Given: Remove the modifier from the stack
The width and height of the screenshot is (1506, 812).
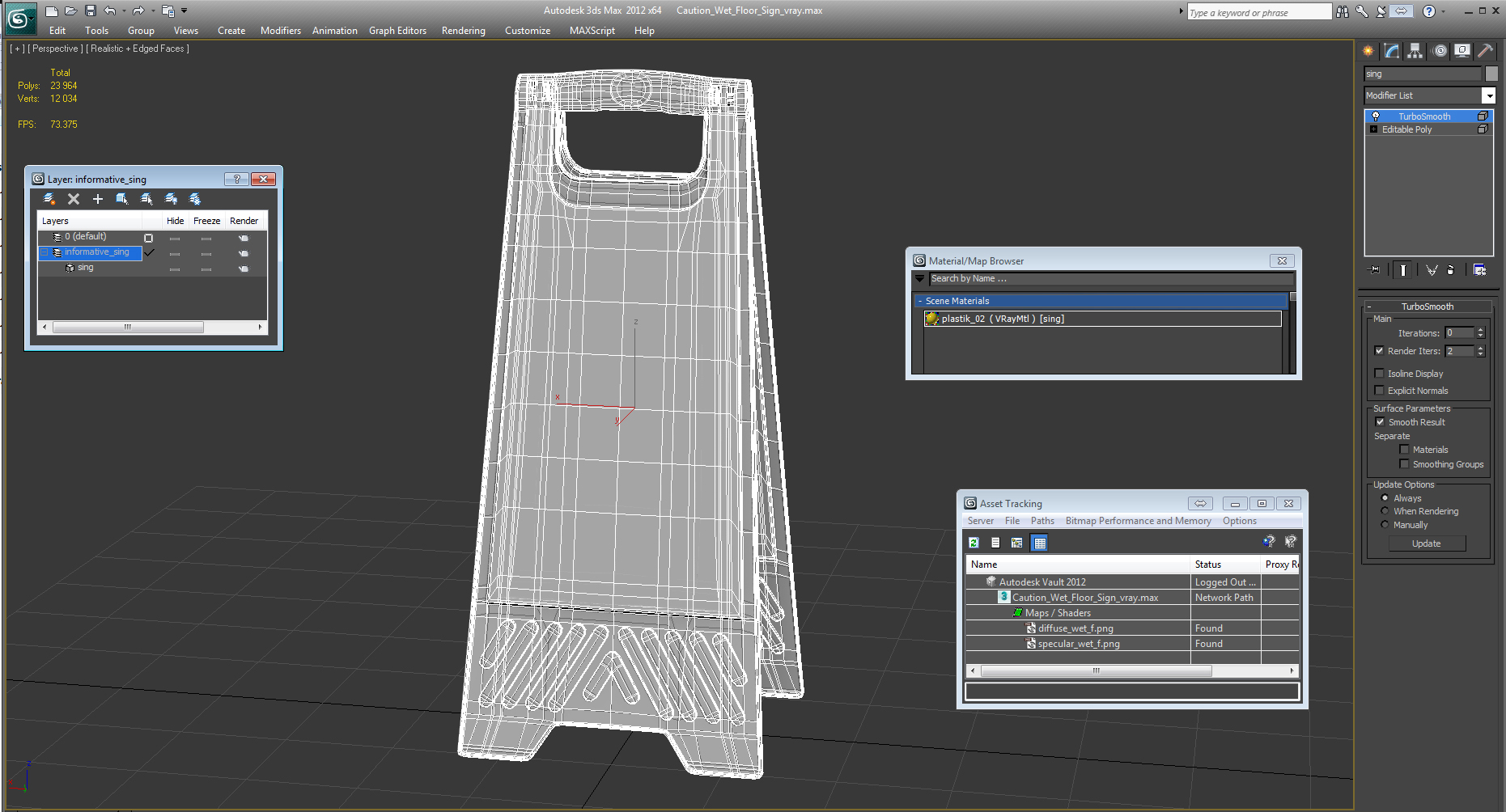Looking at the screenshot, I should (x=1451, y=270).
